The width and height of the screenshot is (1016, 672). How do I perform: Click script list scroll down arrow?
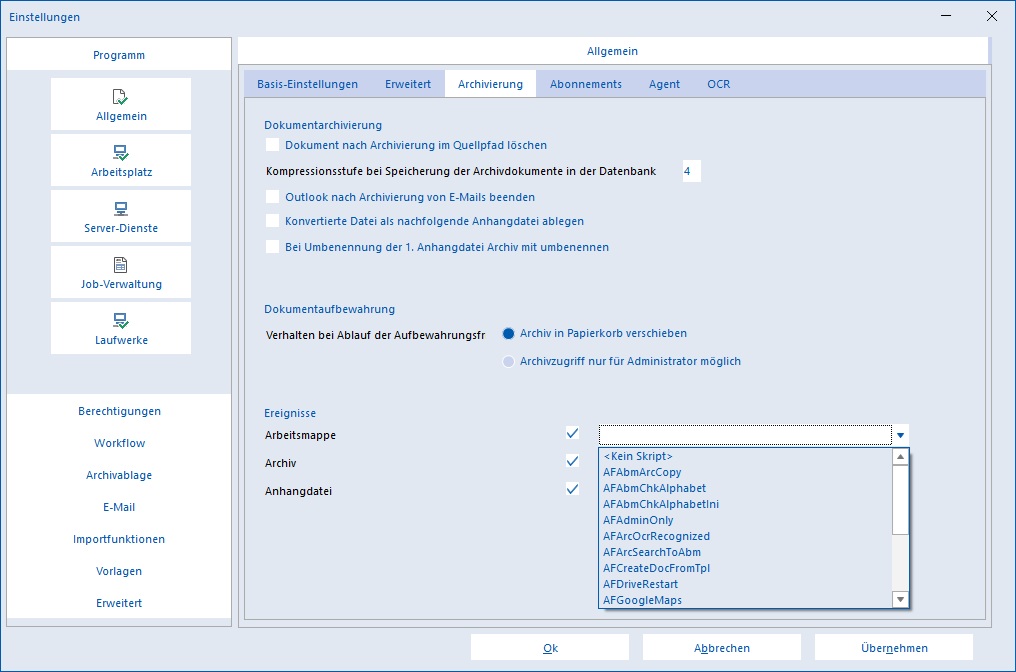900,599
